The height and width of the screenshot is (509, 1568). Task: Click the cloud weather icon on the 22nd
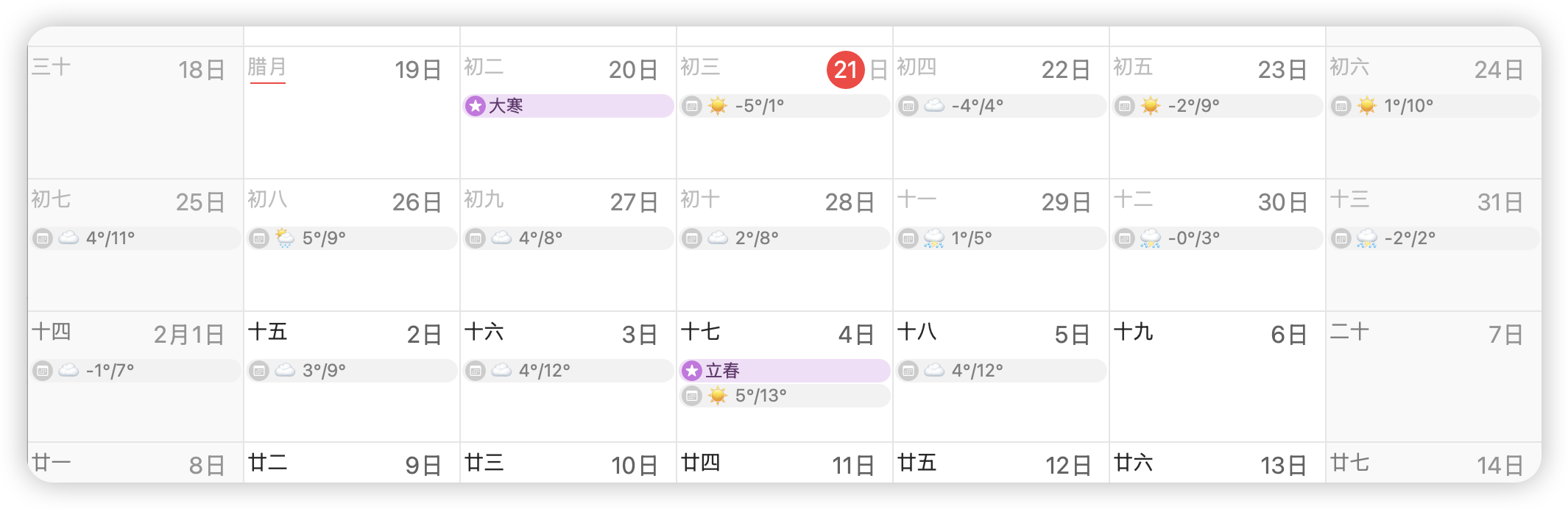coord(934,106)
